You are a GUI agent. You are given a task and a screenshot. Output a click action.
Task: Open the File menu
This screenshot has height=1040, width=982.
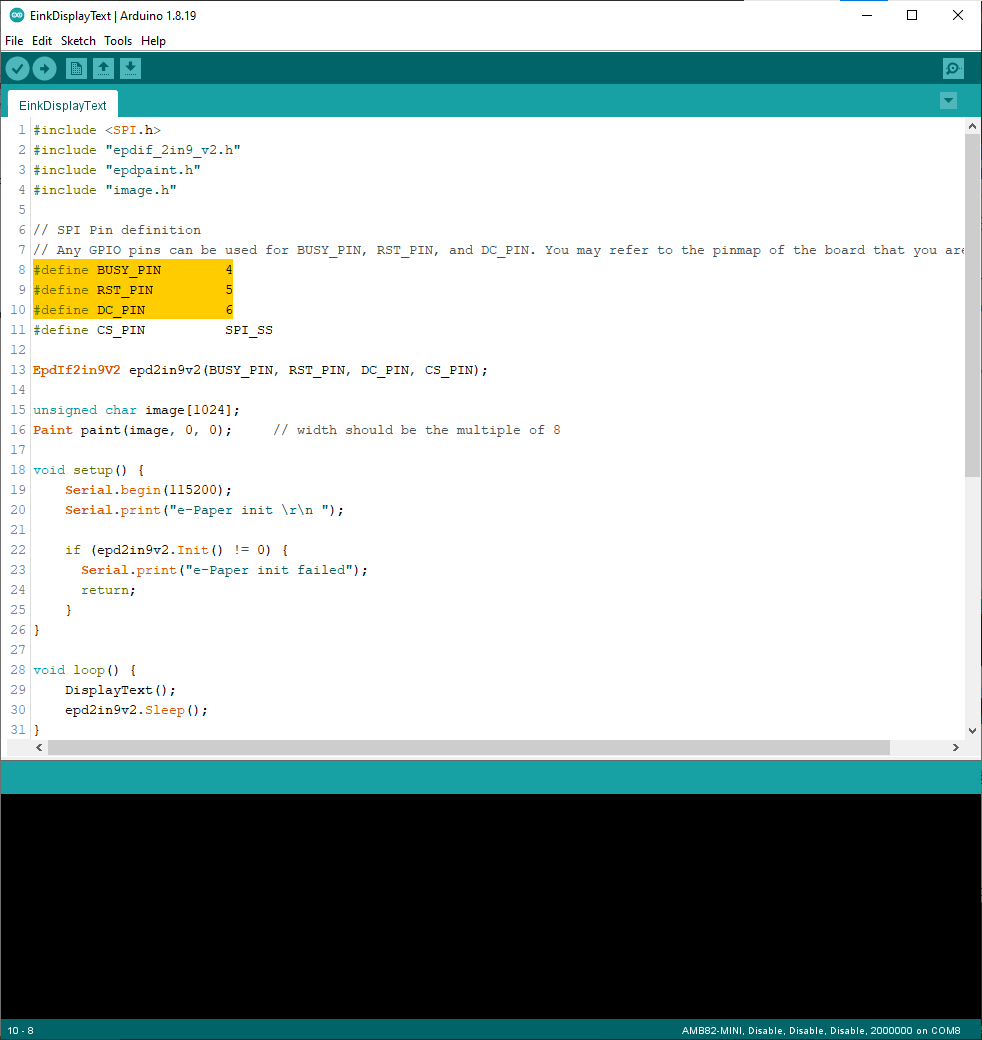(x=14, y=41)
